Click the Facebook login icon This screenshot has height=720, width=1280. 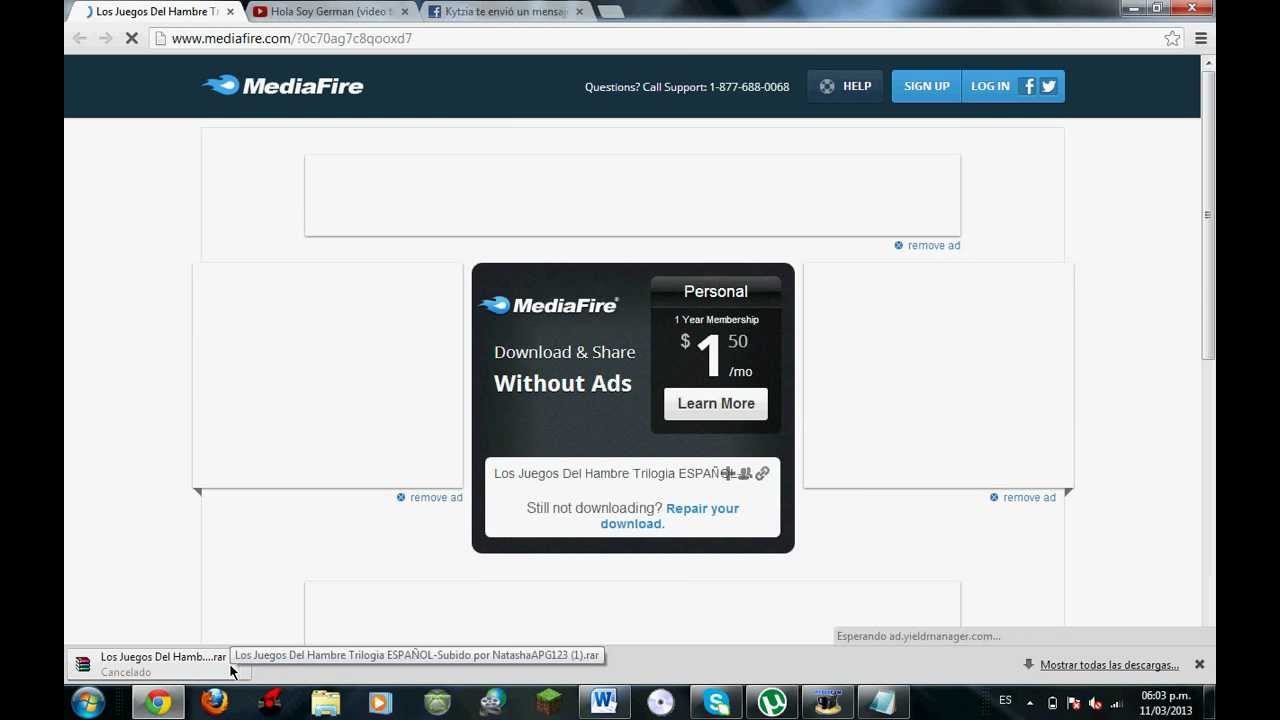1028,86
